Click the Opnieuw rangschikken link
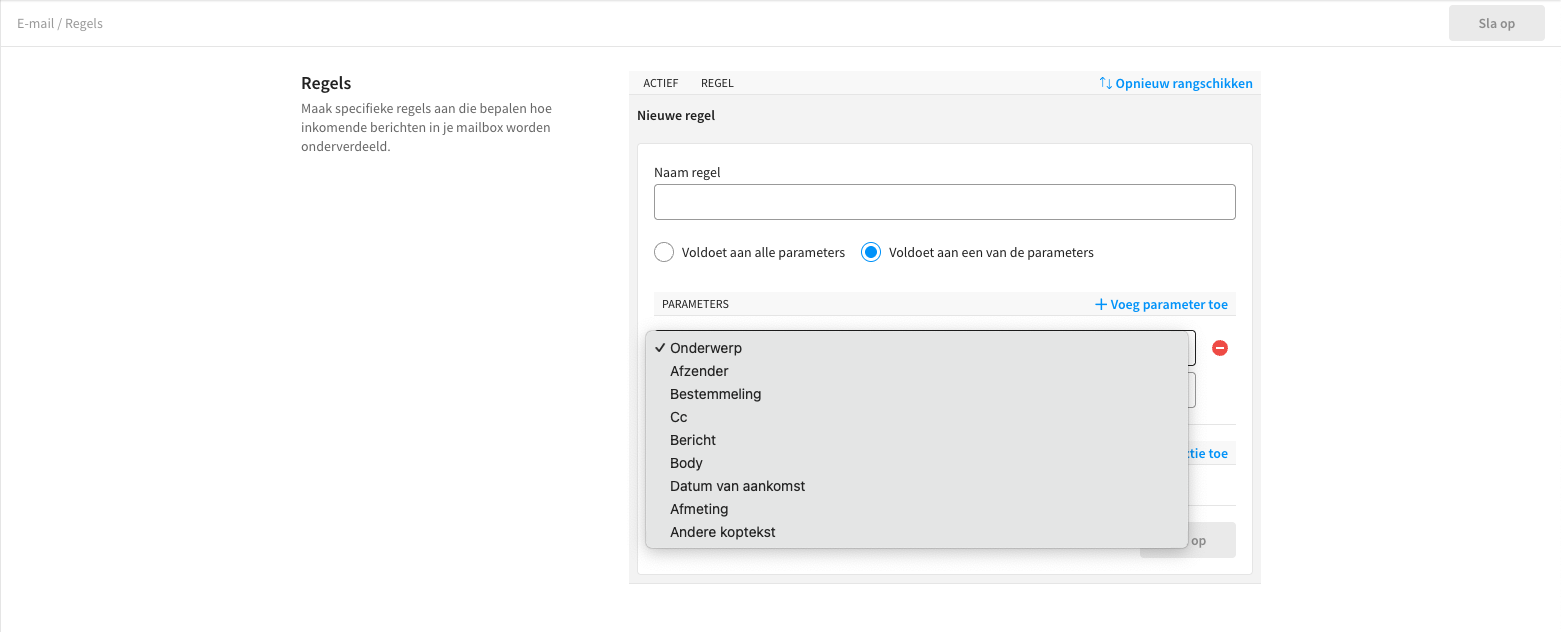 [x=1183, y=83]
